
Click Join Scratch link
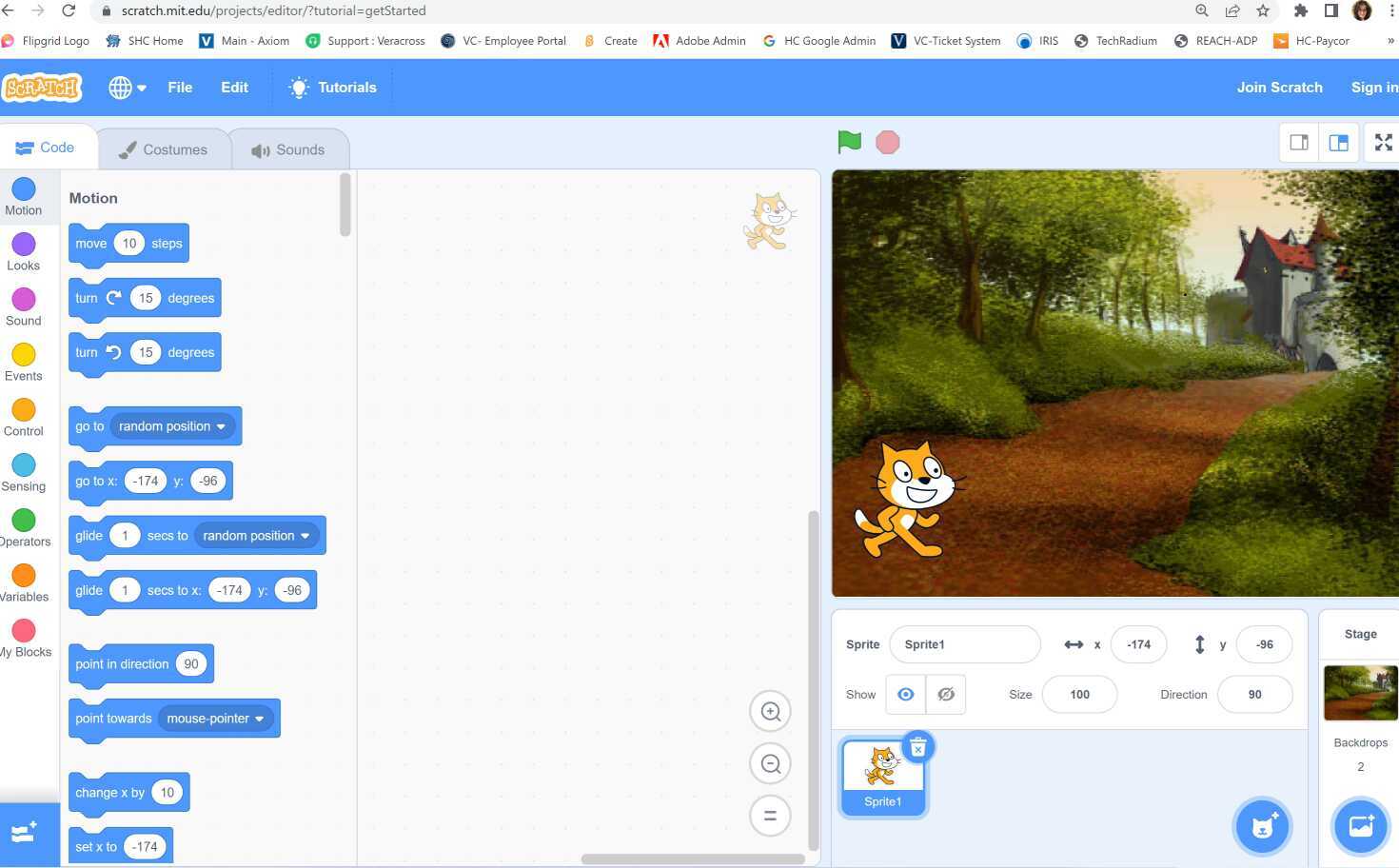point(1279,88)
